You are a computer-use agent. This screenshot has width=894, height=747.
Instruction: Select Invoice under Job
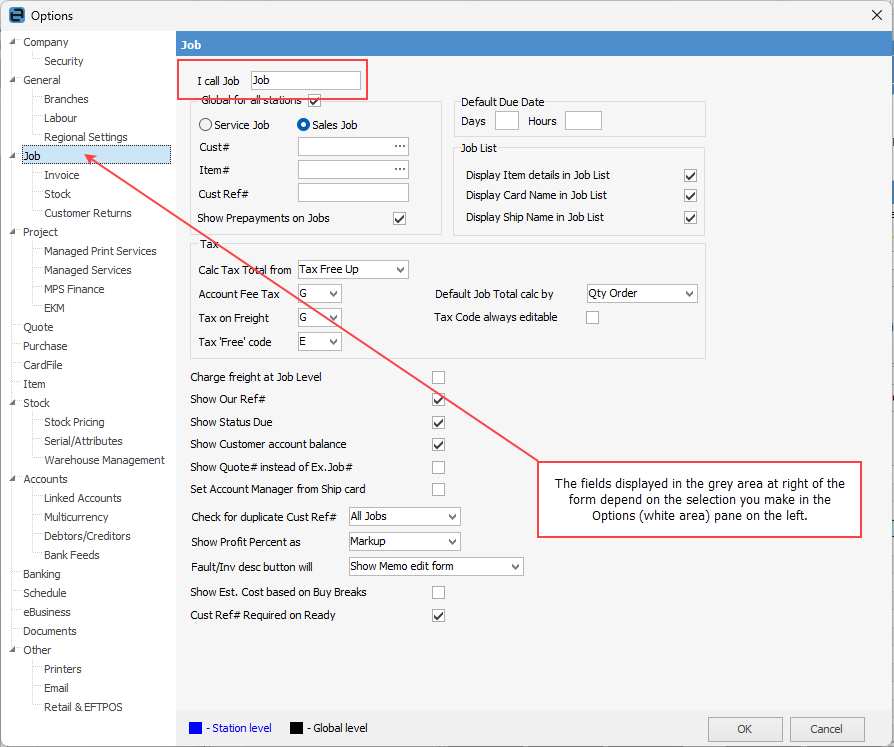click(x=62, y=175)
